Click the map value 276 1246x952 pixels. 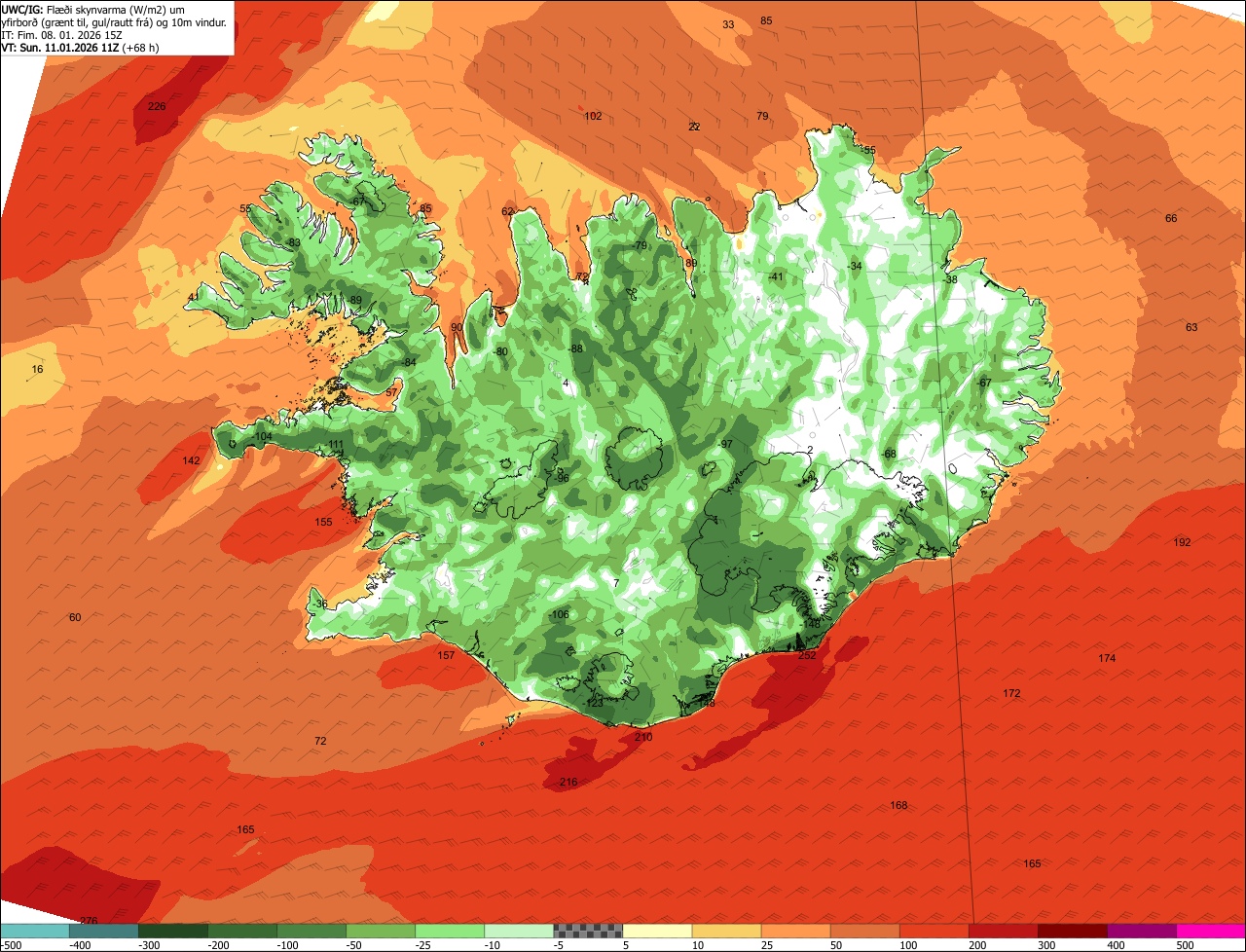(x=89, y=920)
